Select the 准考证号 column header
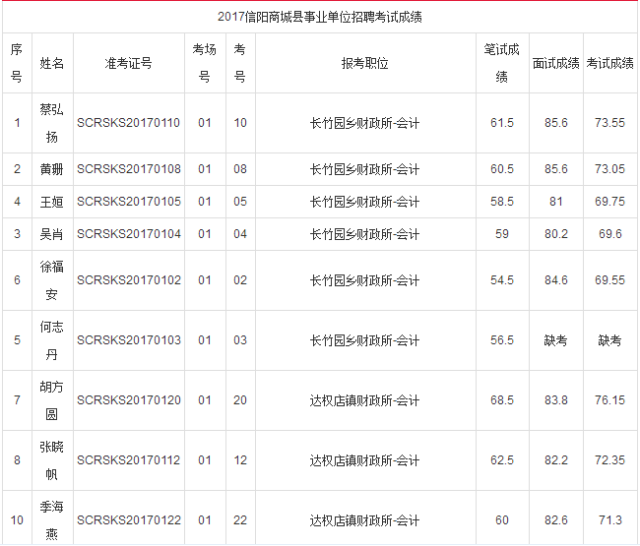Screen dimensions: 640x546 coord(129,63)
